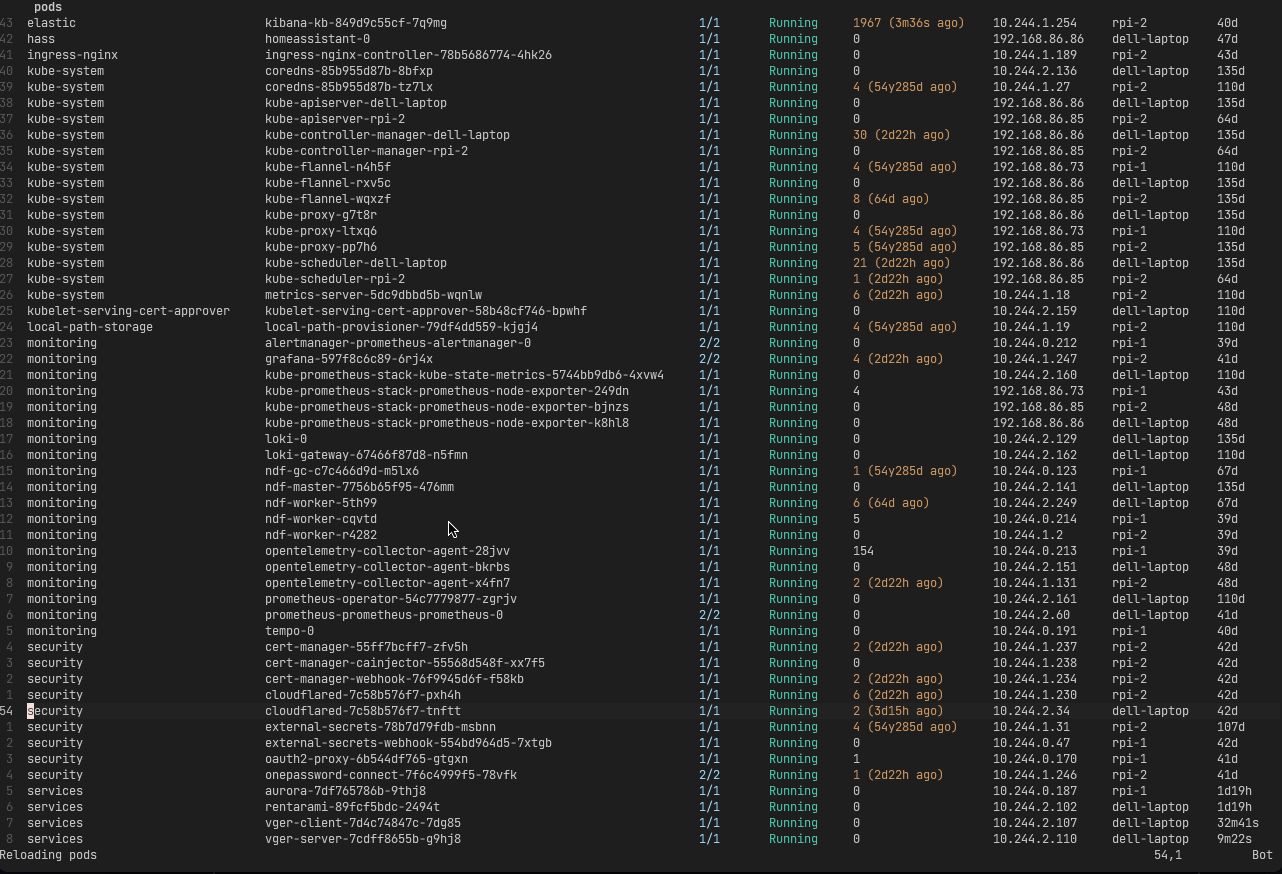Select vger-client-7d4c74847c-7dg85 pod

pos(363,823)
